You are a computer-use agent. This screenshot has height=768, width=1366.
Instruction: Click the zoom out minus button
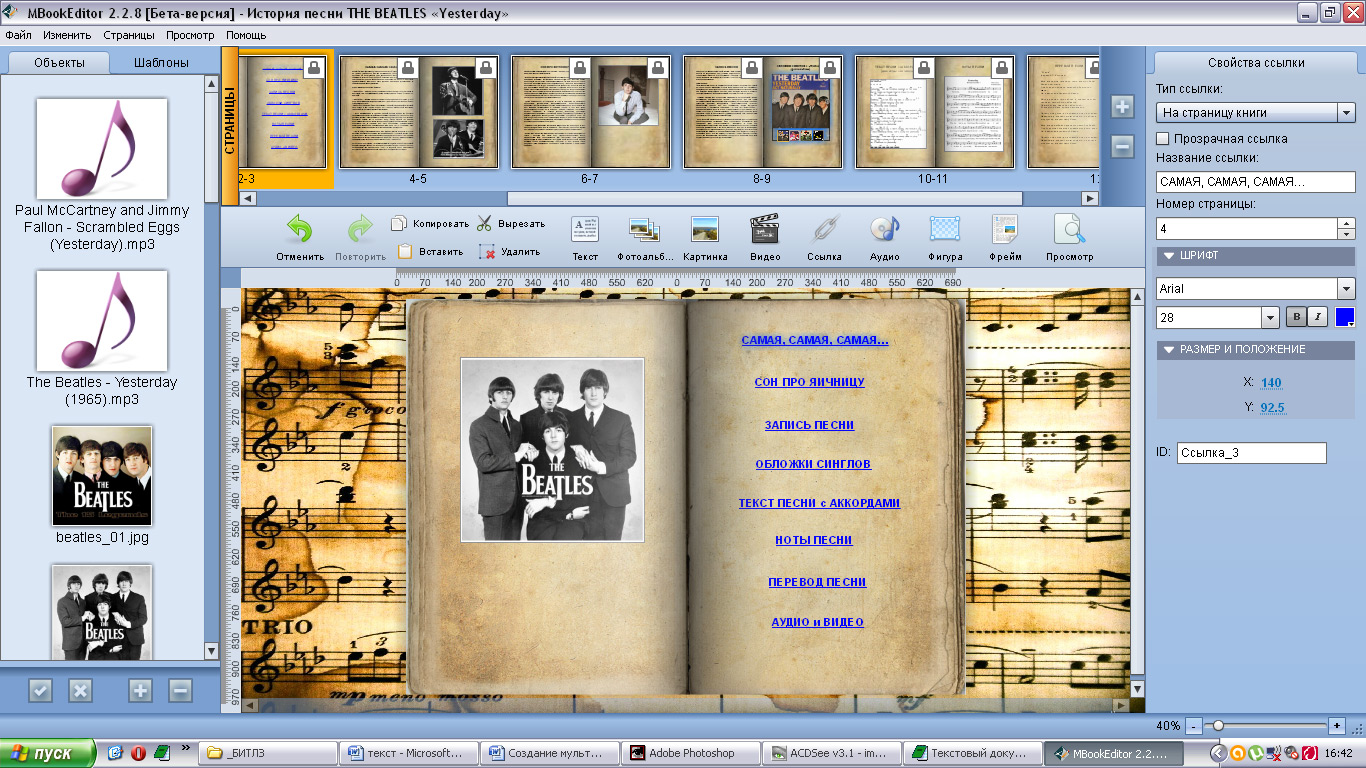1193,725
